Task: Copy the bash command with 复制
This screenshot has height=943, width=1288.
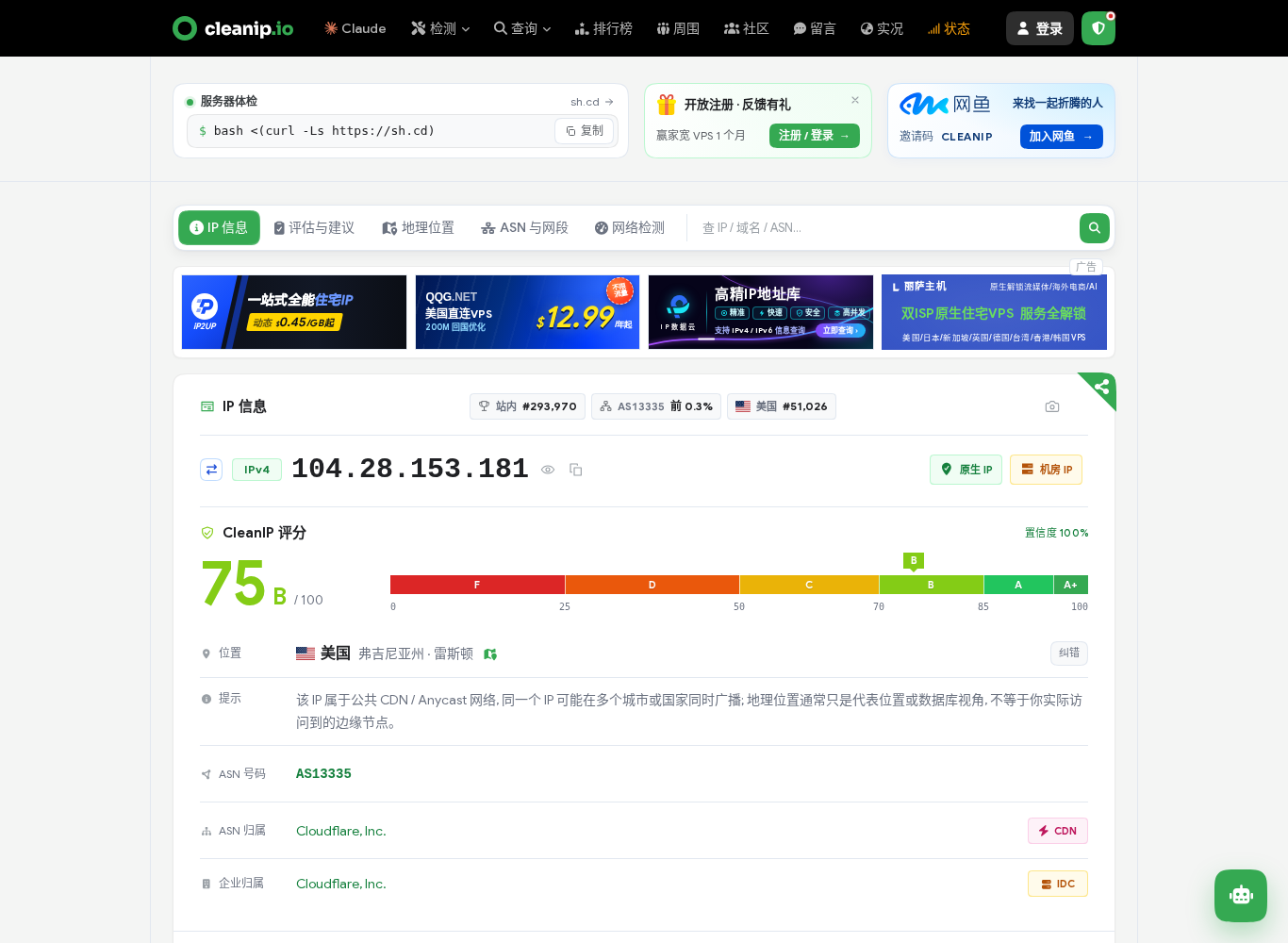Action: 585,131
